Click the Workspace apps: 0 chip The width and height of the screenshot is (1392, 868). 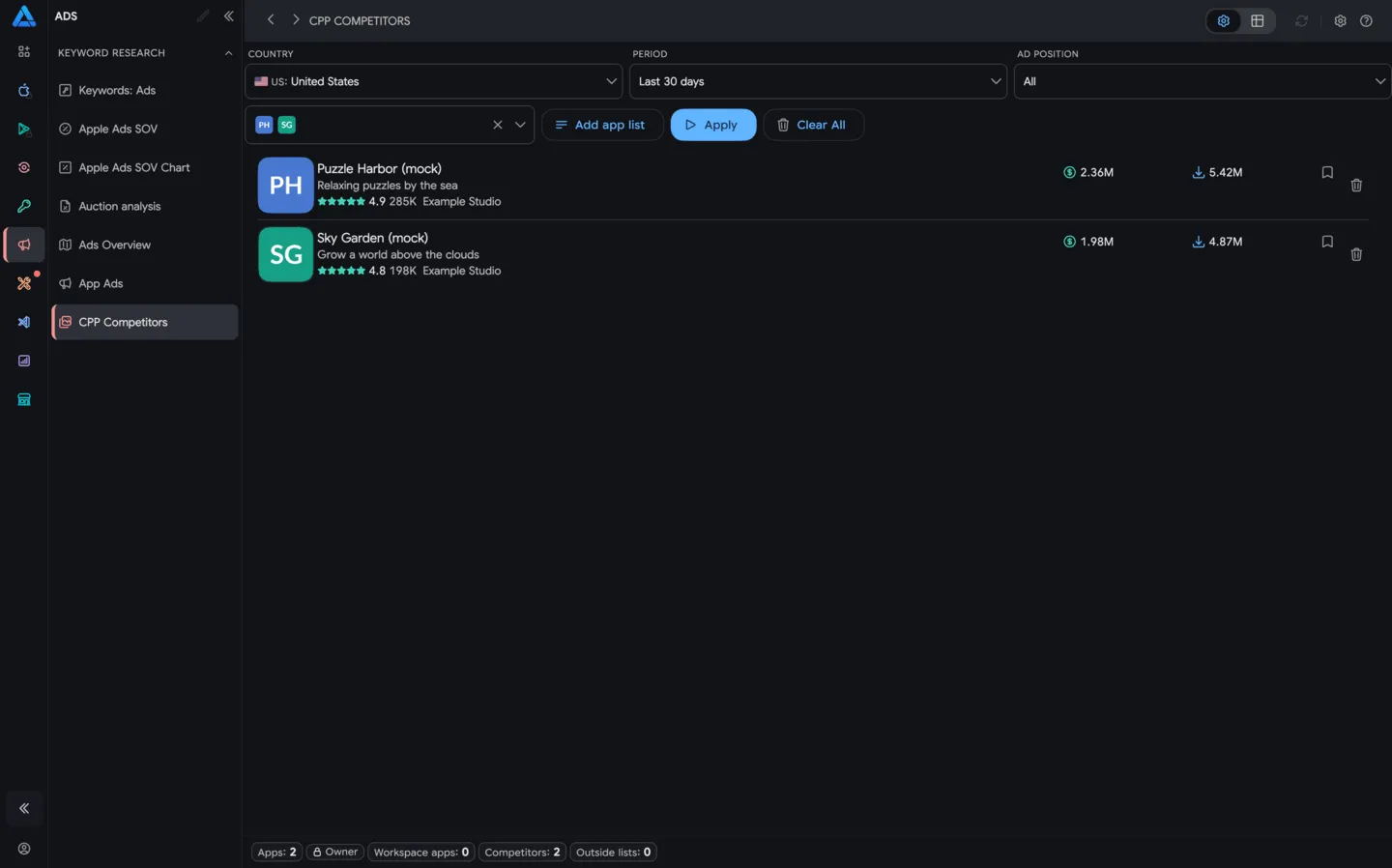(x=421, y=852)
